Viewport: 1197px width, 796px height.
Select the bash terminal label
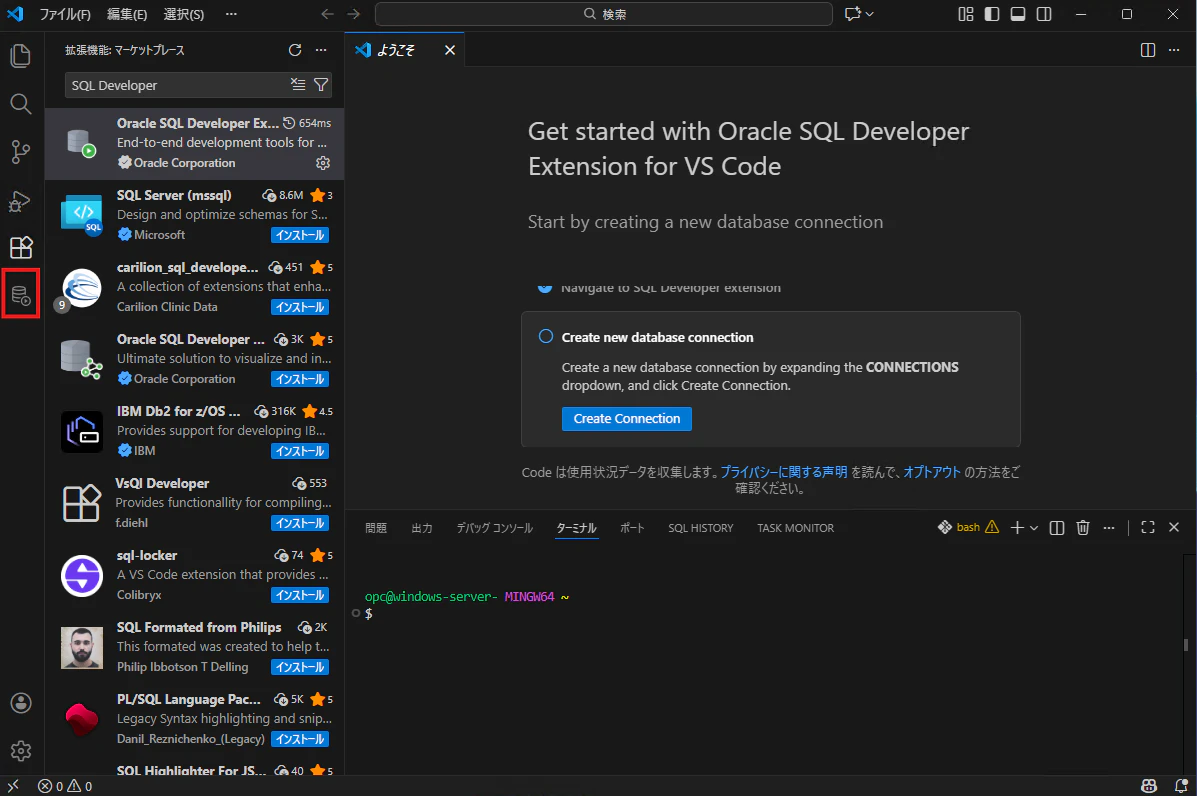pyautogui.click(x=968, y=527)
